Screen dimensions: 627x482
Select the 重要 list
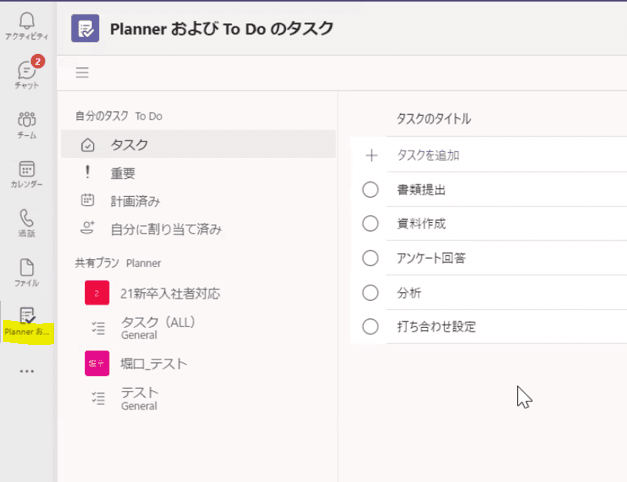pos(123,173)
